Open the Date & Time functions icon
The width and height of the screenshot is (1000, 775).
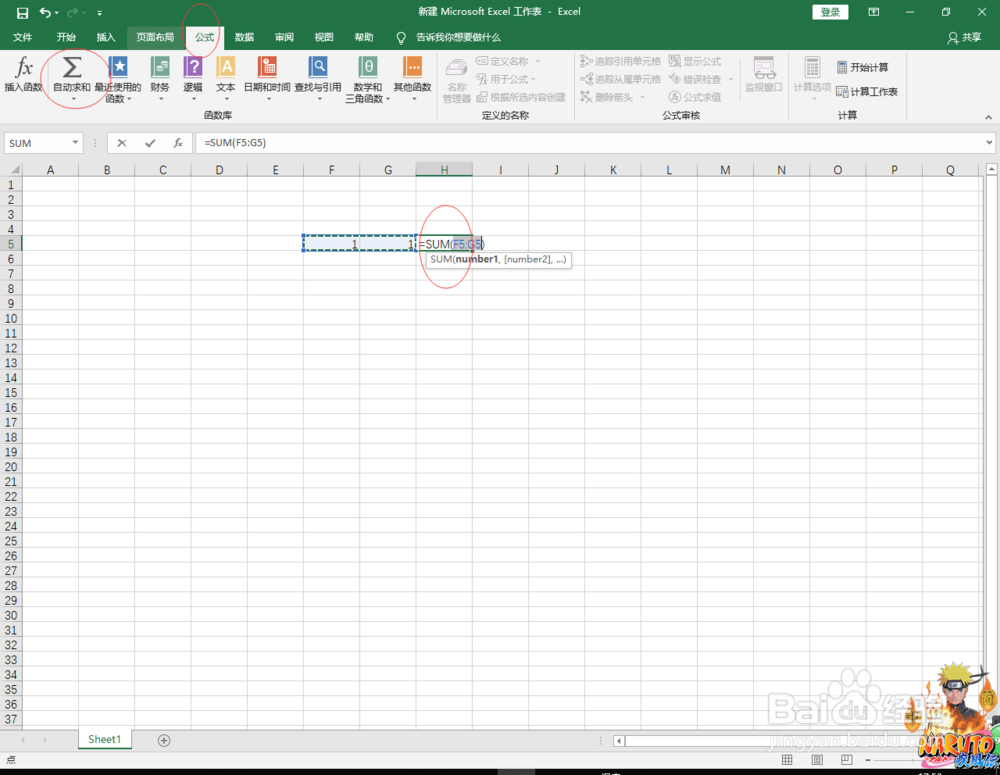[267, 67]
